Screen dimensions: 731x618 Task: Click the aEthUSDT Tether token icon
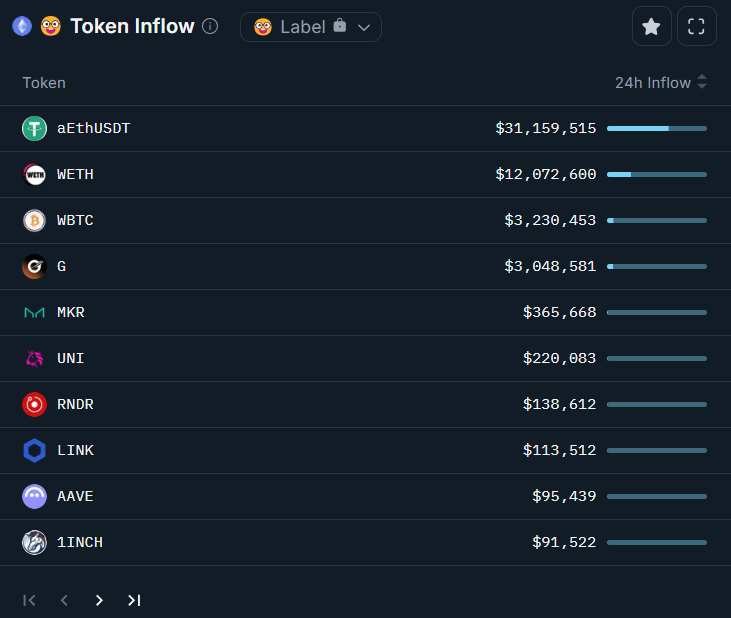(x=34, y=129)
